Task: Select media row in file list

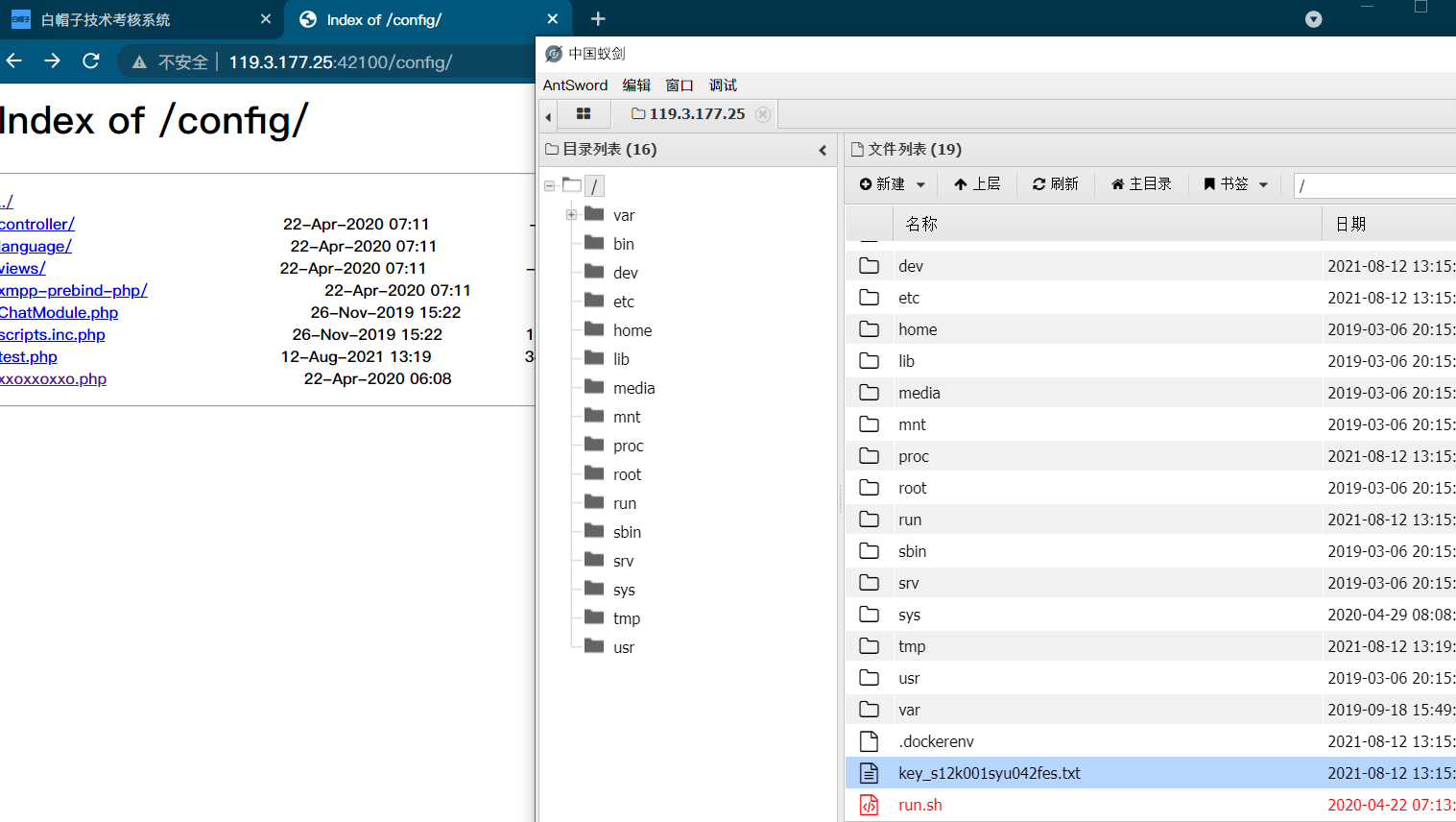Action: point(1151,393)
